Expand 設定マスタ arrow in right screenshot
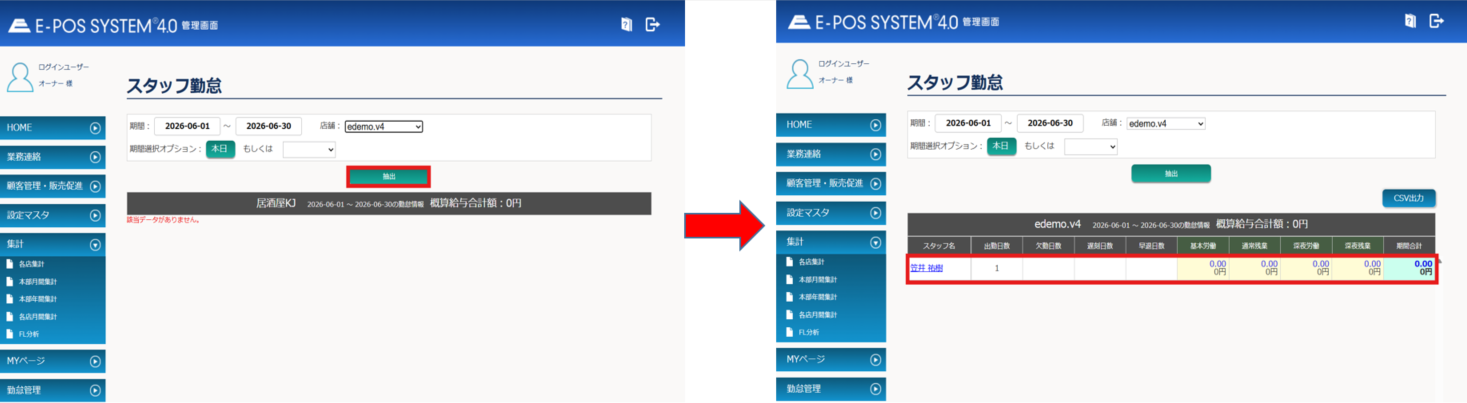 pos(875,212)
